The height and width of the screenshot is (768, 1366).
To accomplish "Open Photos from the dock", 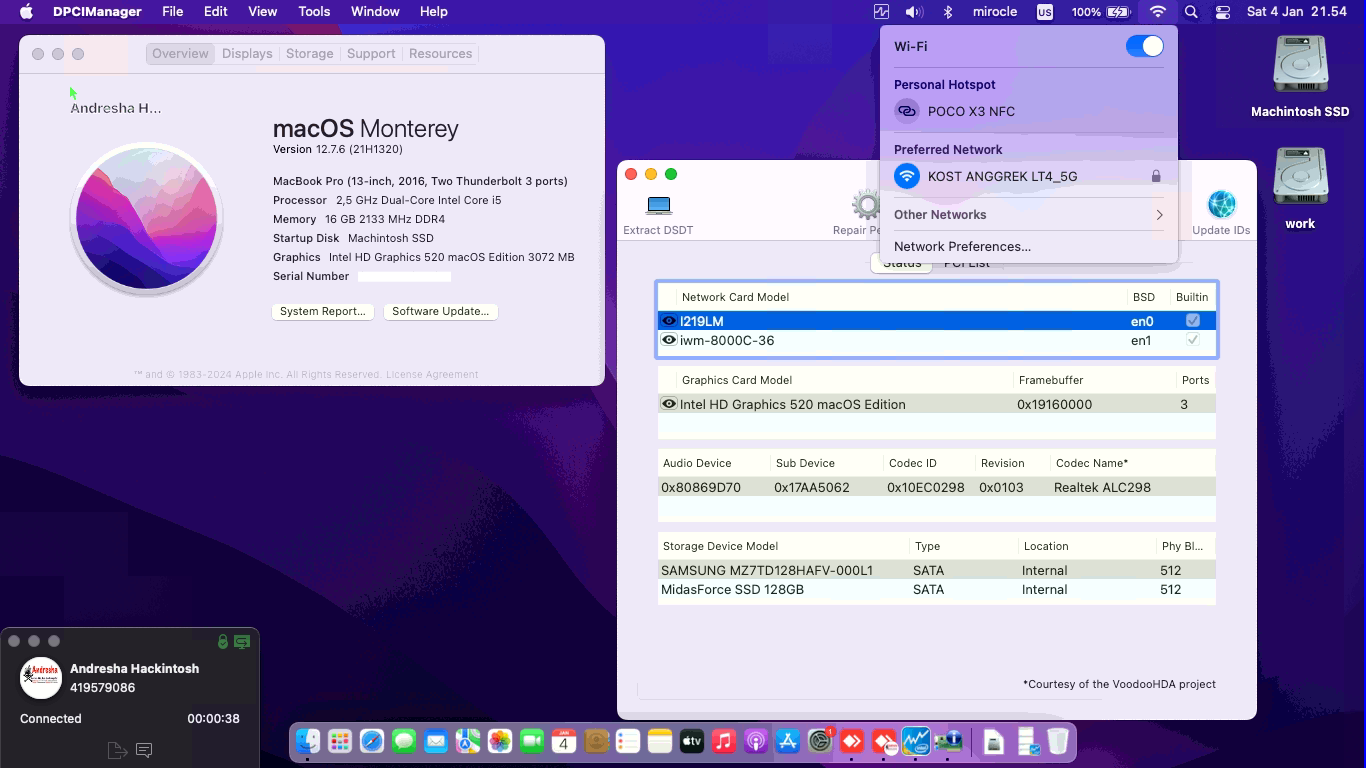I will click(x=500, y=741).
